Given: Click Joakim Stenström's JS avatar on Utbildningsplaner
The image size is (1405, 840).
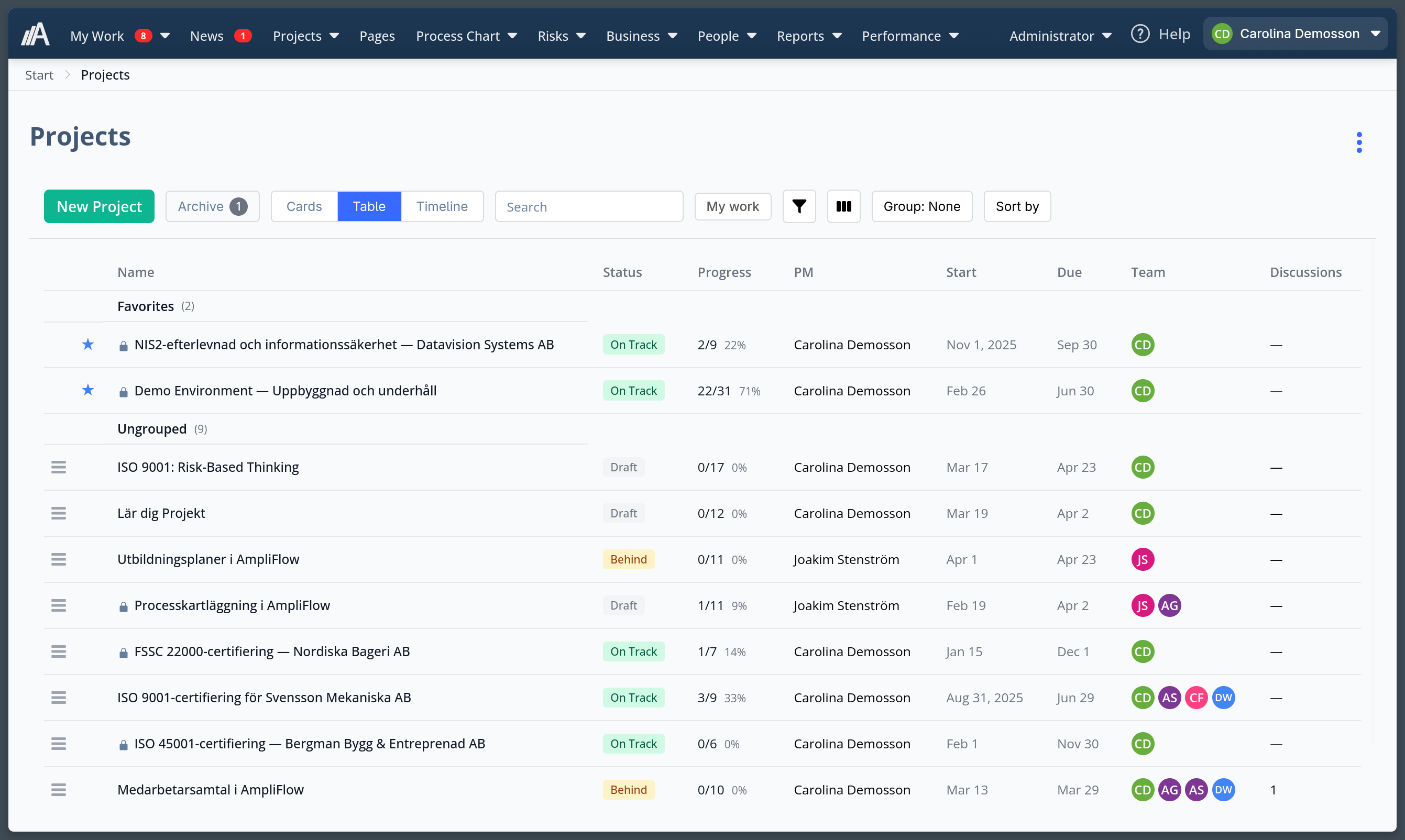Looking at the screenshot, I should pyautogui.click(x=1143, y=559).
